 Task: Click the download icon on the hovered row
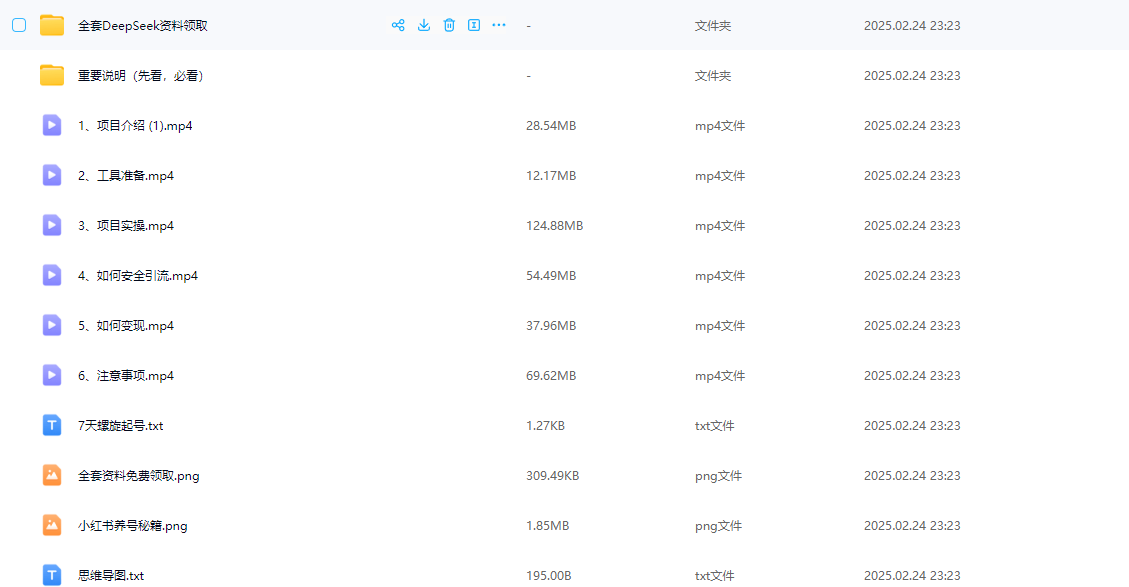(424, 25)
